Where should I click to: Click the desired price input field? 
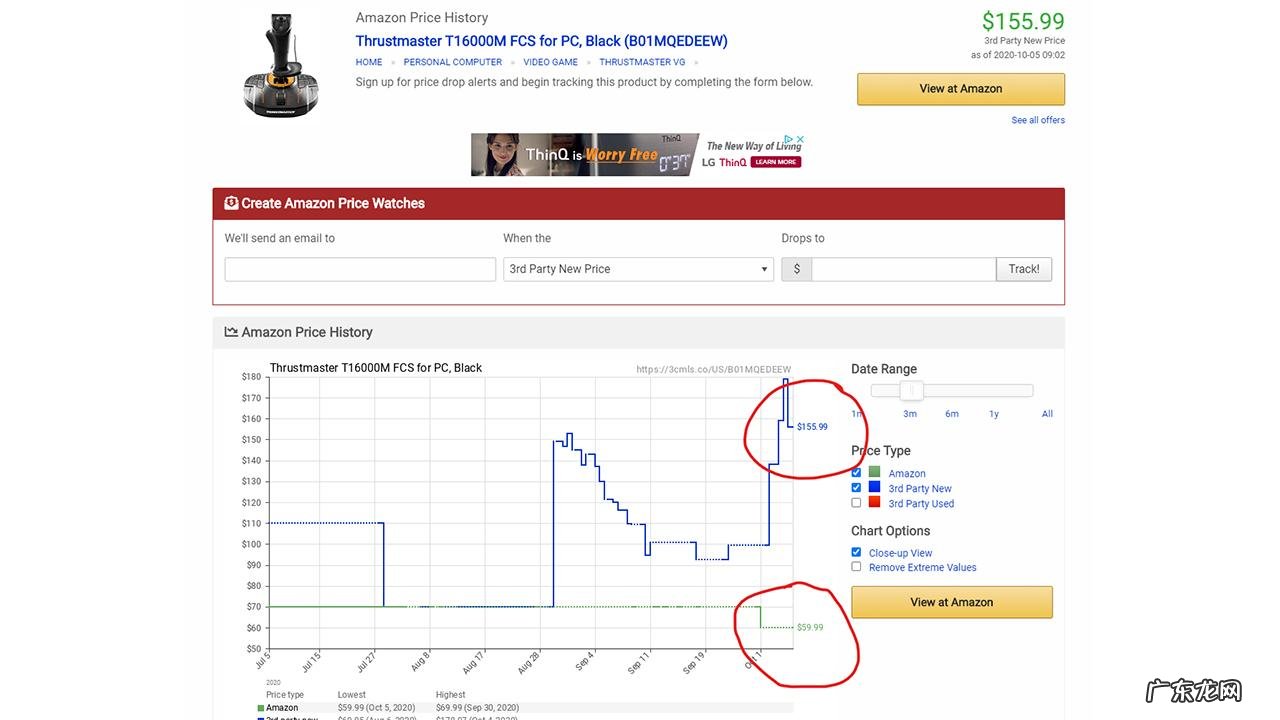[x=904, y=269]
